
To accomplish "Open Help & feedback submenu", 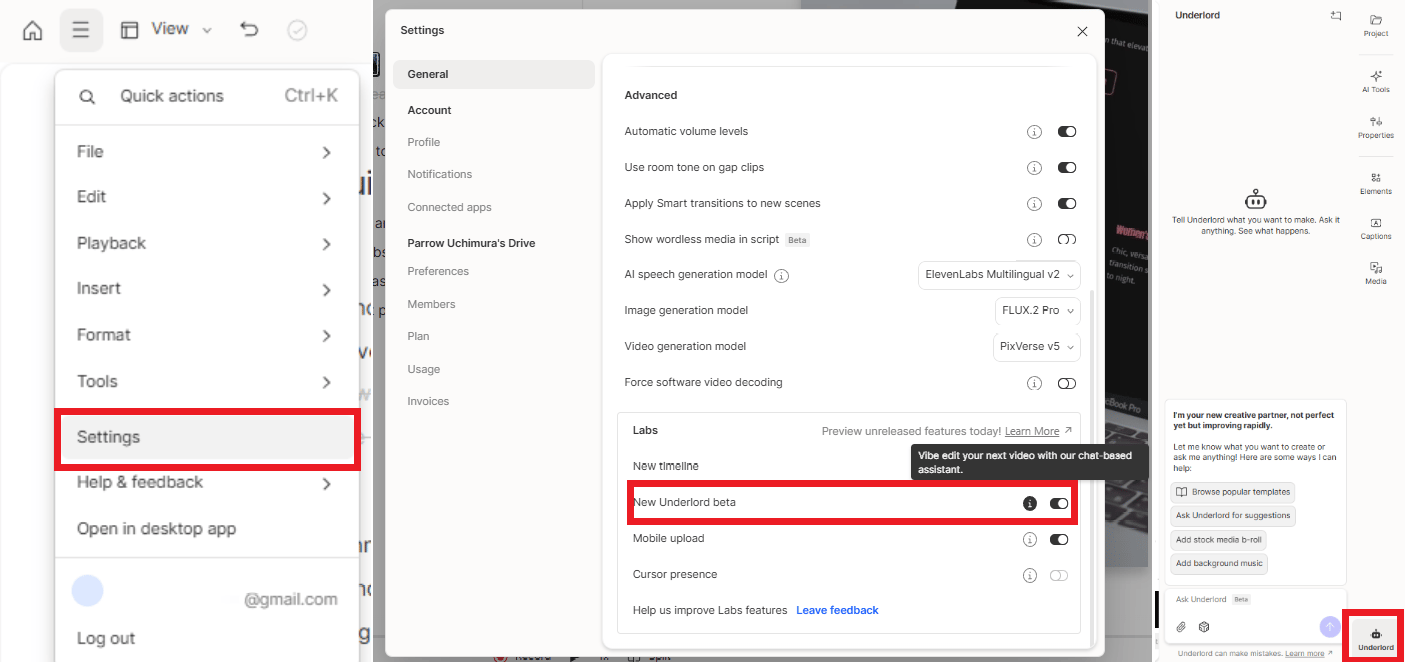I will pyautogui.click(x=207, y=483).
